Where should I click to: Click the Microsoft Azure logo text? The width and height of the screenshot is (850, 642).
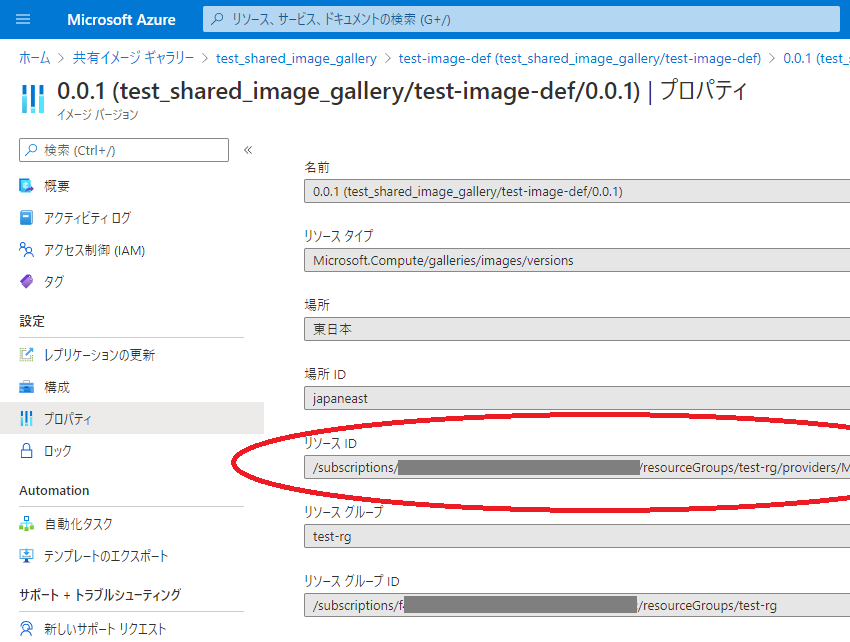pos(121,20)
